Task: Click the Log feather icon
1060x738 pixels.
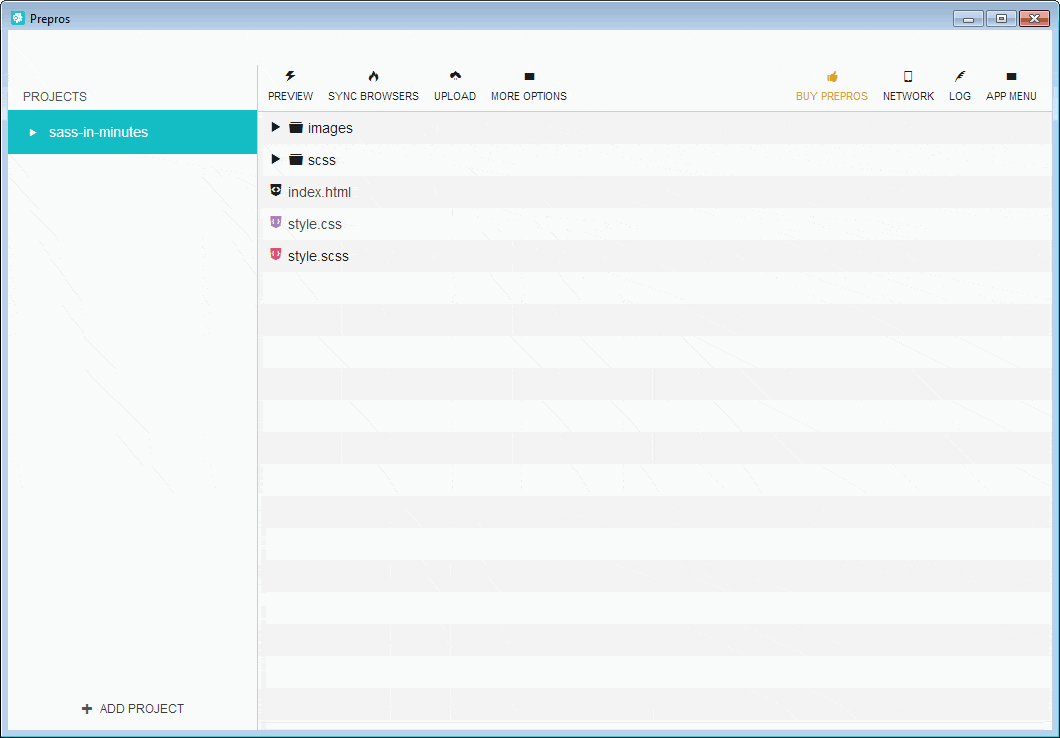Action: tap(960, 76)
